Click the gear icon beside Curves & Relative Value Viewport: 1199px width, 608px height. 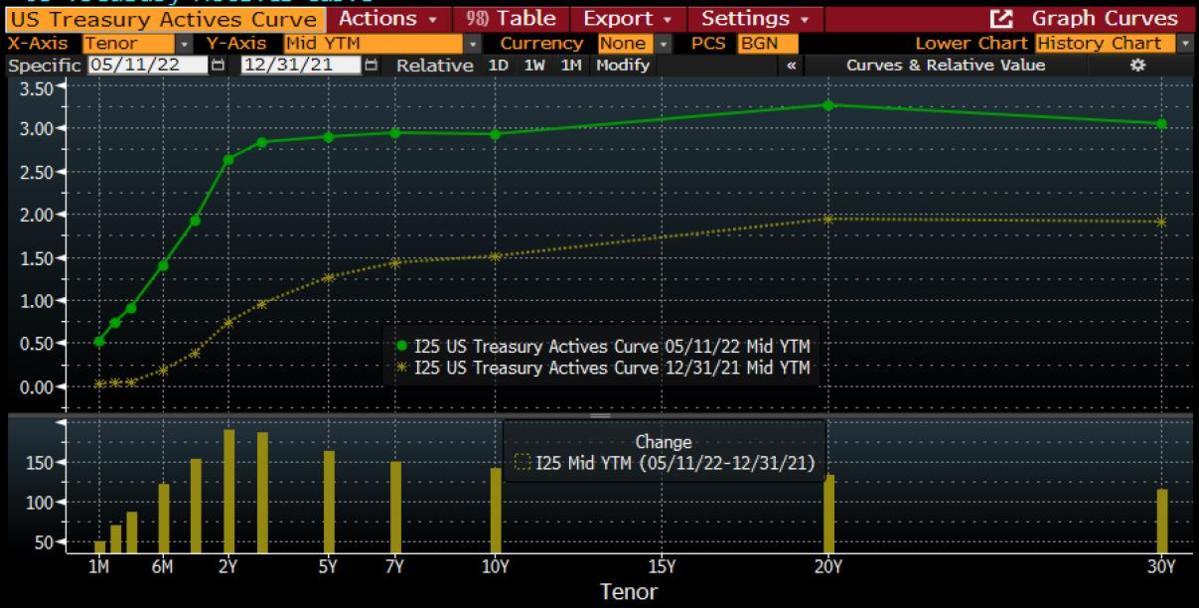1137,65
